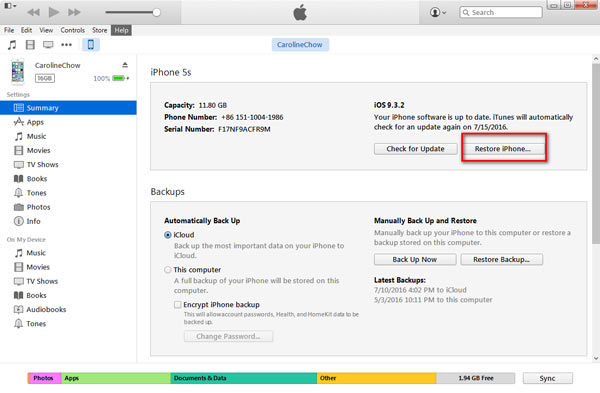Skip to next track
Screen dimensions: 600x393
(74, 12)
